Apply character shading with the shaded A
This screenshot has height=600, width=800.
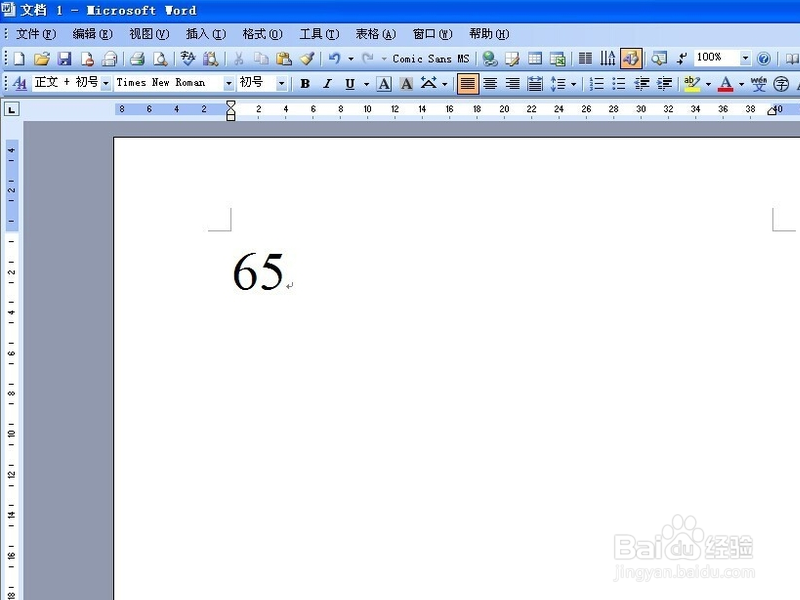click(x=406, y=84)
